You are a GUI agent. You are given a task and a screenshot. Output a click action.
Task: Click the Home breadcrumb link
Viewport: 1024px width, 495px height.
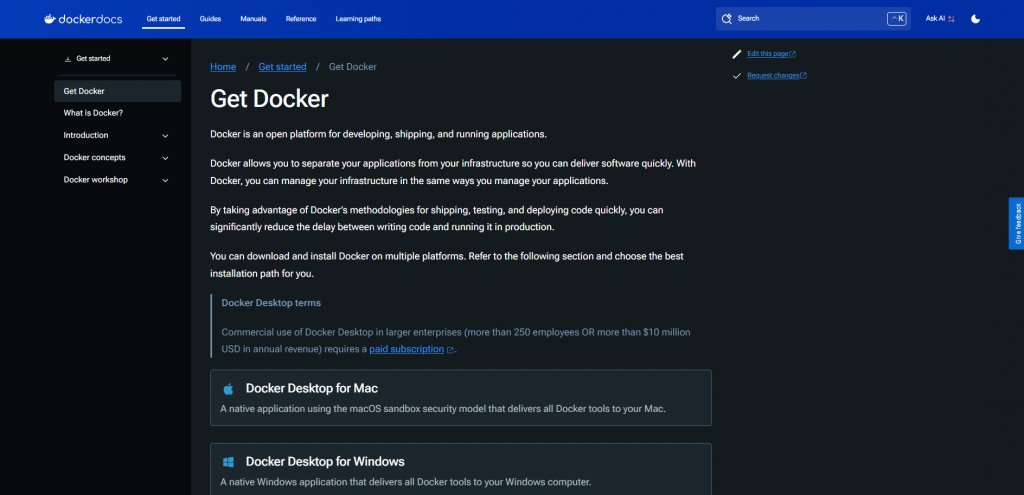tap(223, 67)
